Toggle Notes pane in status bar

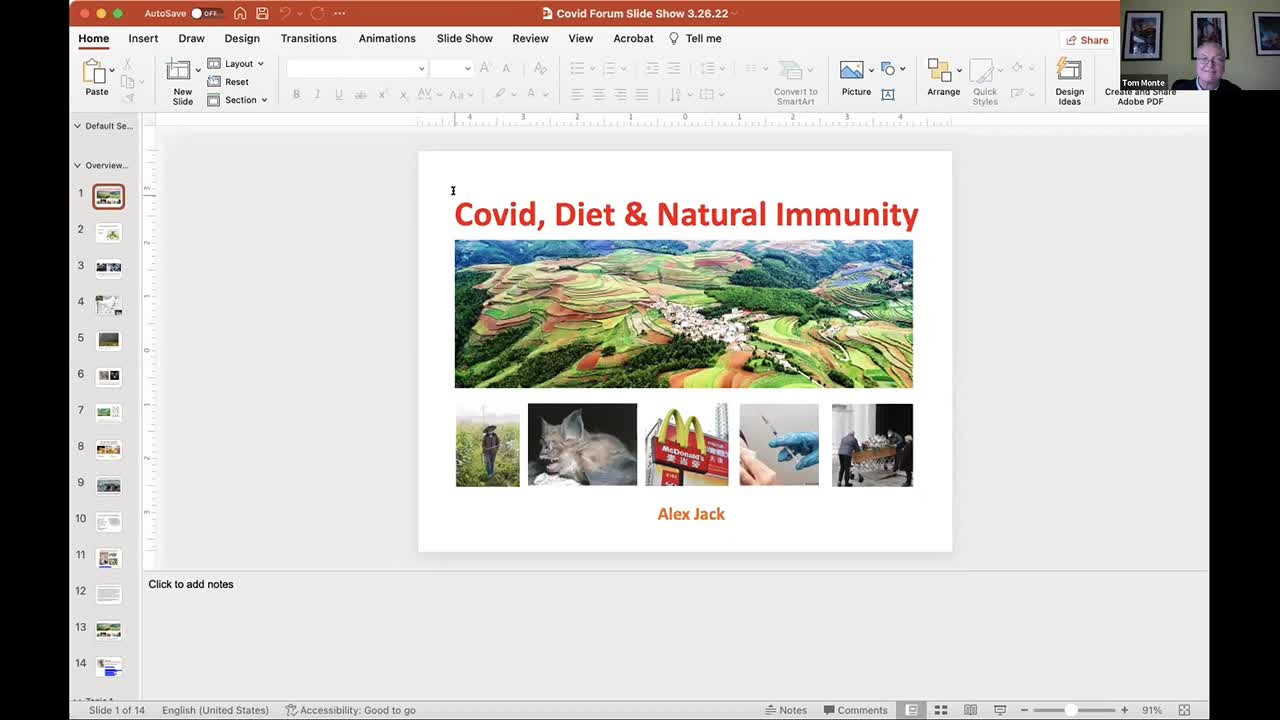point(786,710)
